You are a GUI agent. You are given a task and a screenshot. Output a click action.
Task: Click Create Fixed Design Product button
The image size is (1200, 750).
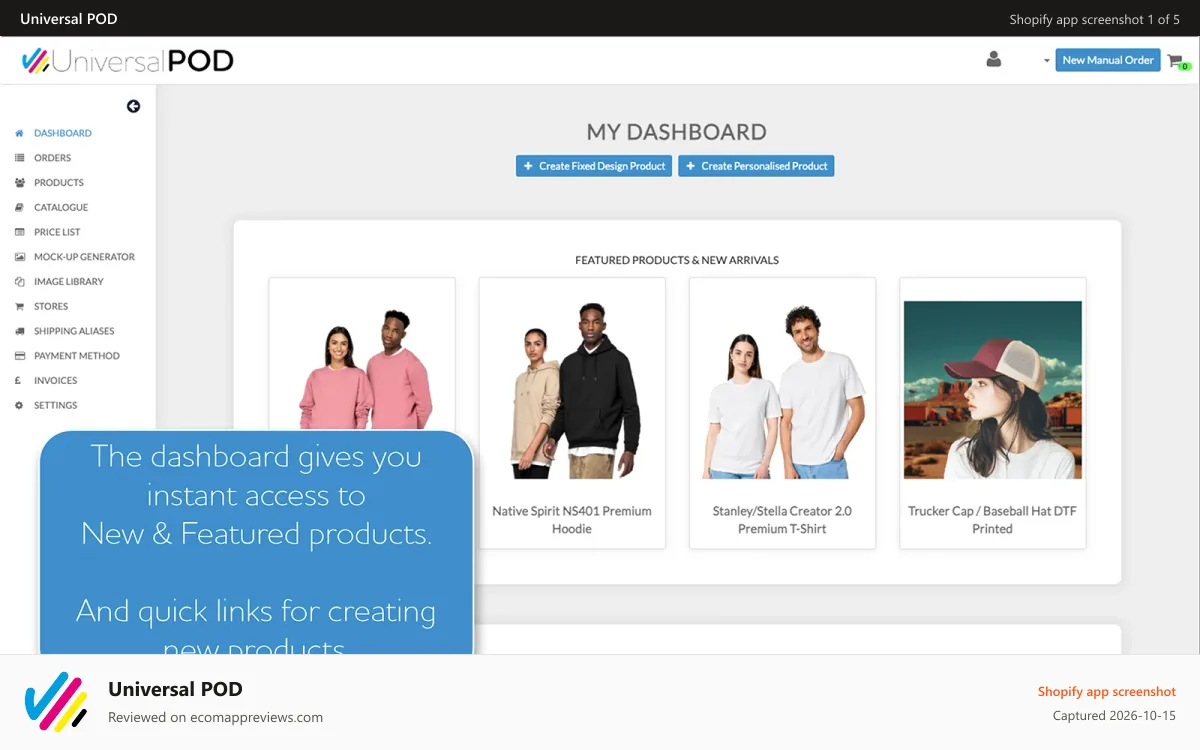pos(595,166)
